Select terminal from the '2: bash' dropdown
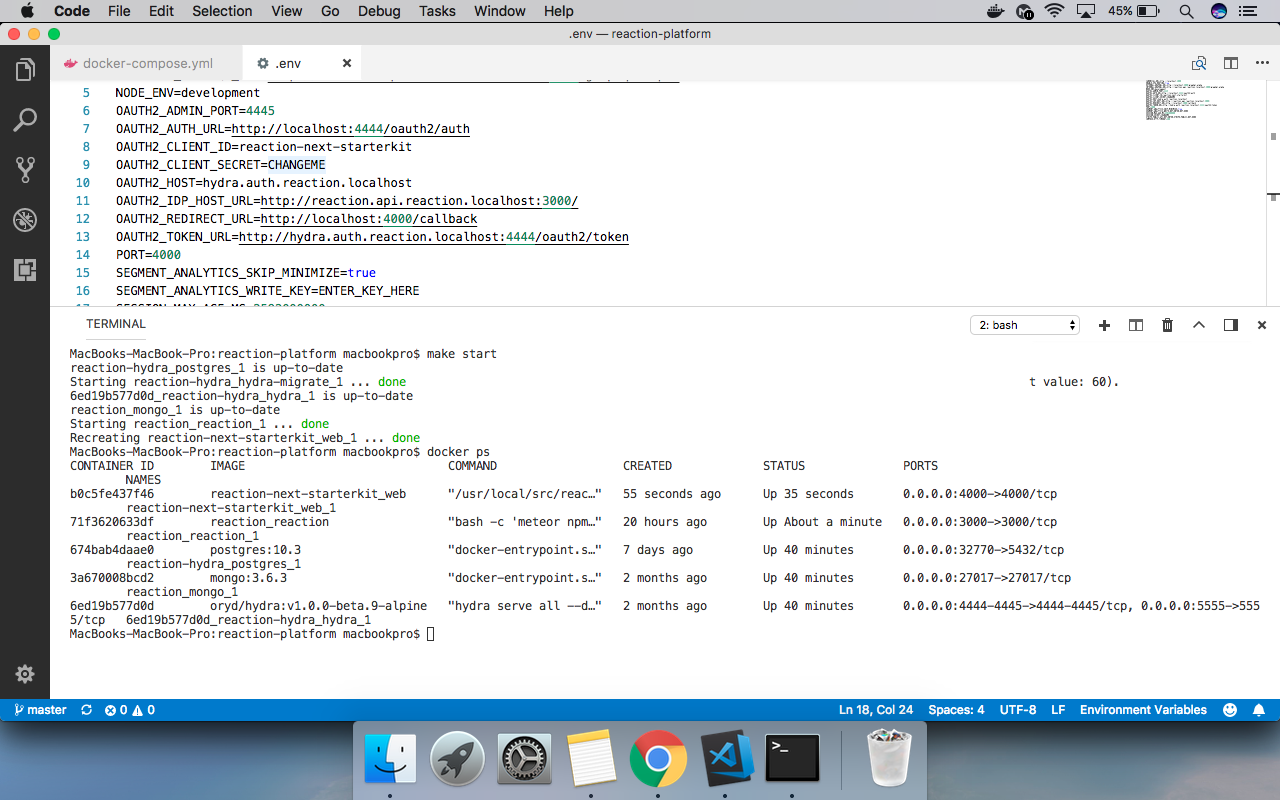The height and width of the screenshot is (800, 1280). tap(1025, 325)
